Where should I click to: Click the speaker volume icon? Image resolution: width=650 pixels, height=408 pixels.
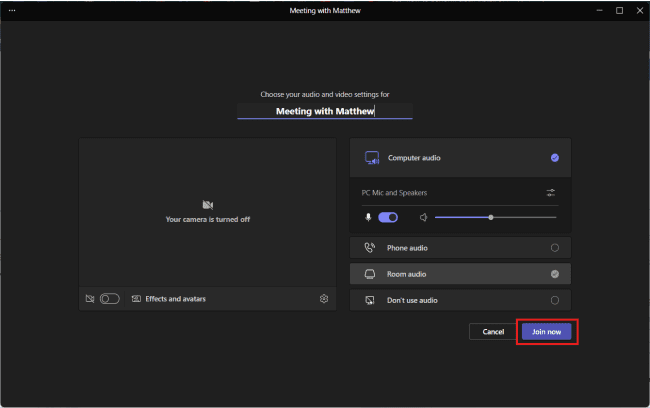tap(424, 217)
